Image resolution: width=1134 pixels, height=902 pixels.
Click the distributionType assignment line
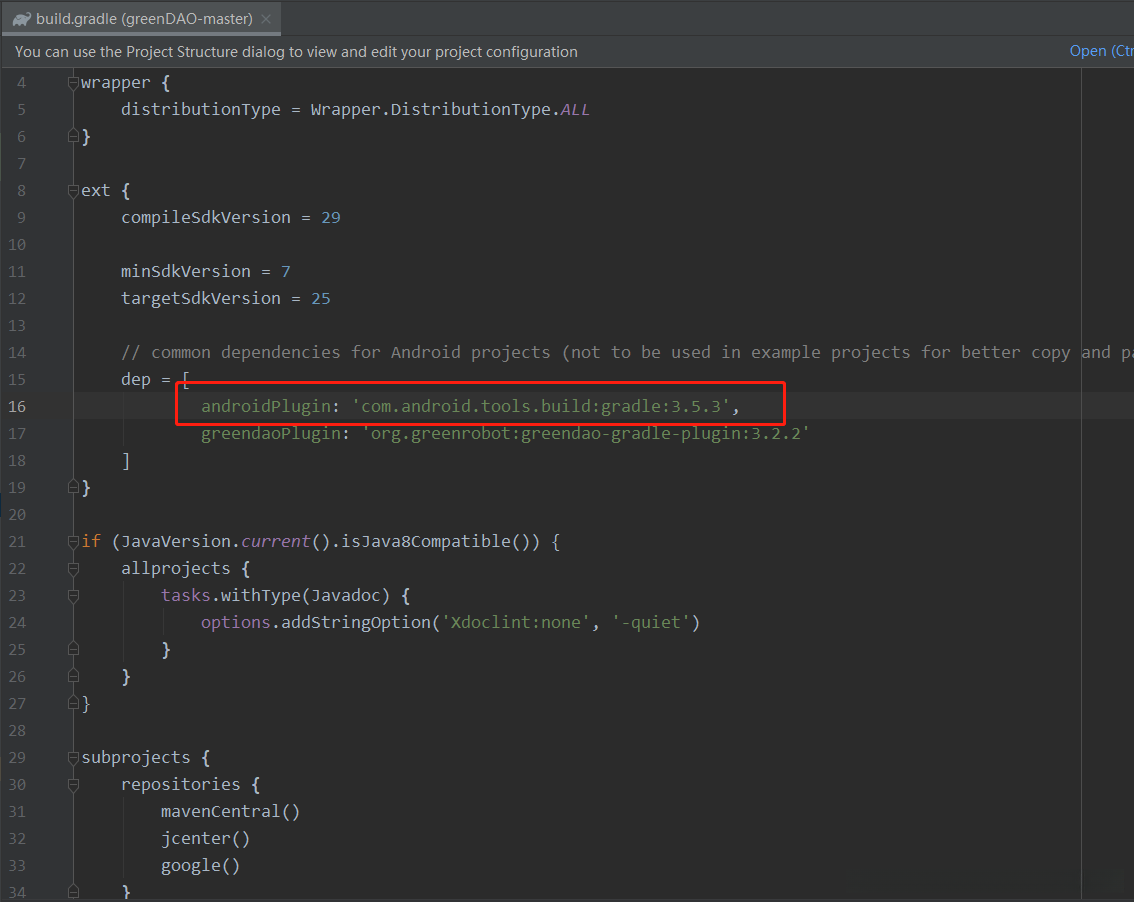(355, 110)
